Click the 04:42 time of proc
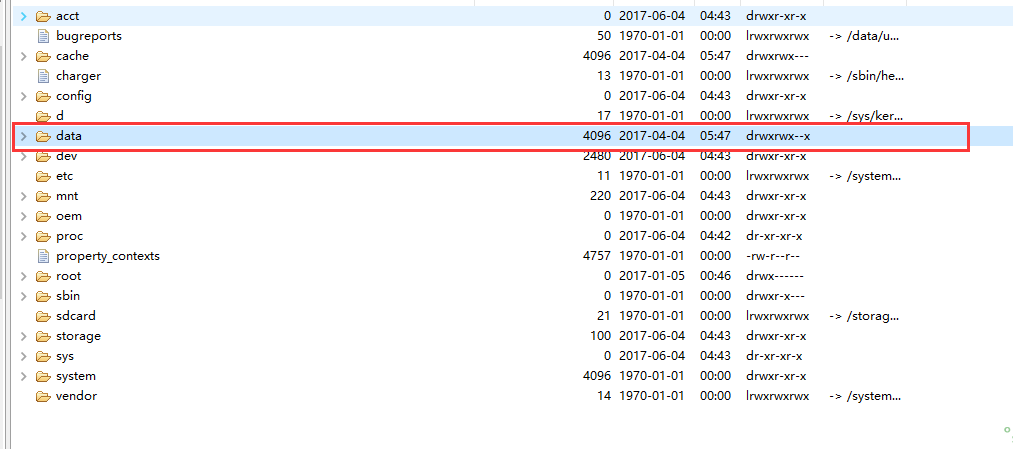This screenshot has width=1013, height=449. tap(716, 236)
